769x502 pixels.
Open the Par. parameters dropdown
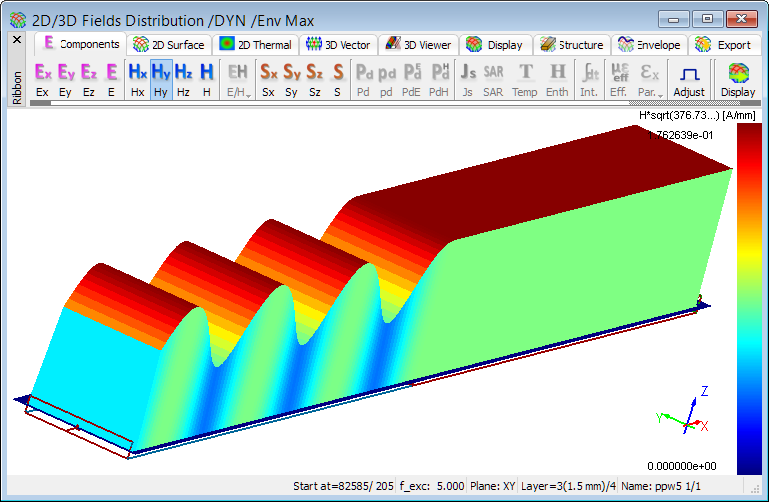coord(650,79)
